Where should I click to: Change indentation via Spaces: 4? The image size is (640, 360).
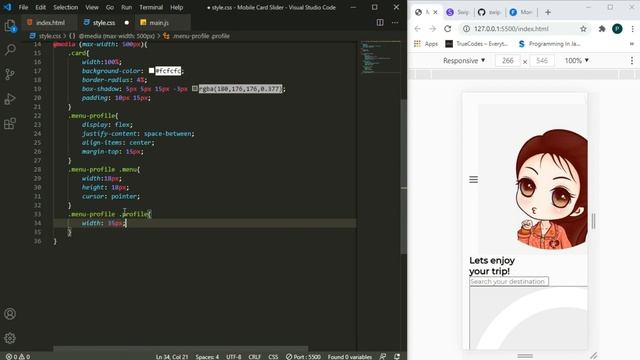click(207, 356)
